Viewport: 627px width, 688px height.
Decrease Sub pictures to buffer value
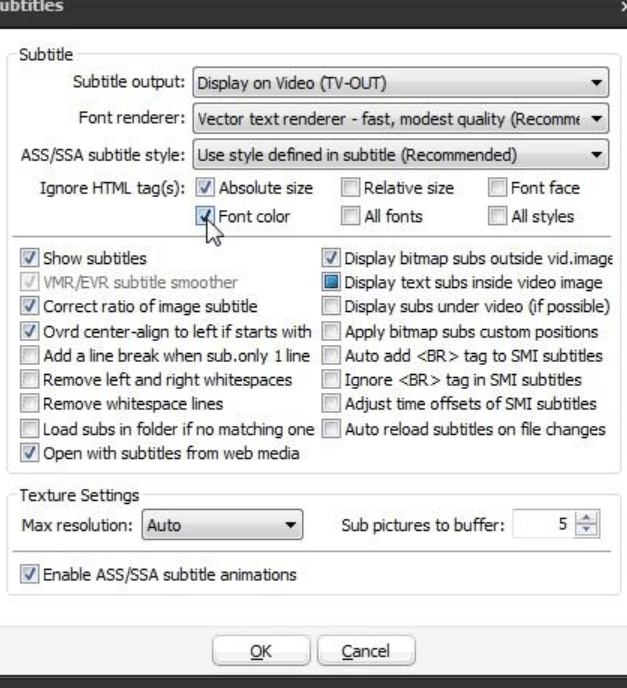[x=587, y=530]
